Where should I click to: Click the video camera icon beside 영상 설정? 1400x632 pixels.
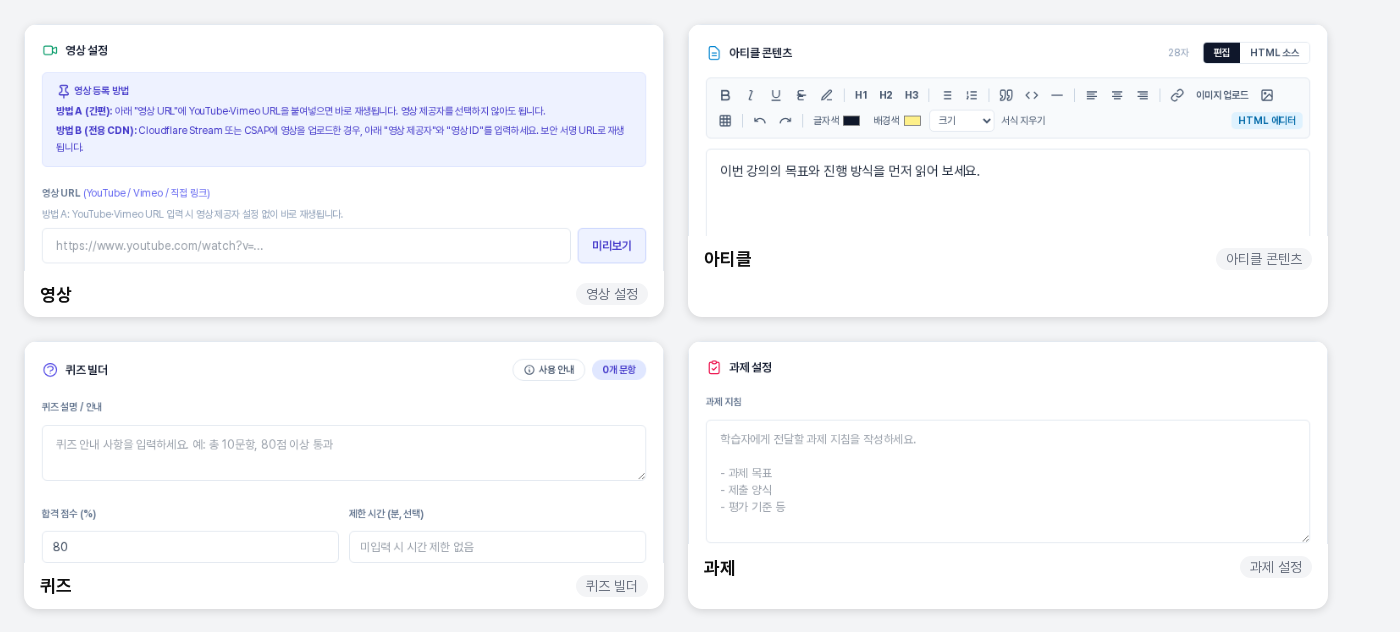50,50
